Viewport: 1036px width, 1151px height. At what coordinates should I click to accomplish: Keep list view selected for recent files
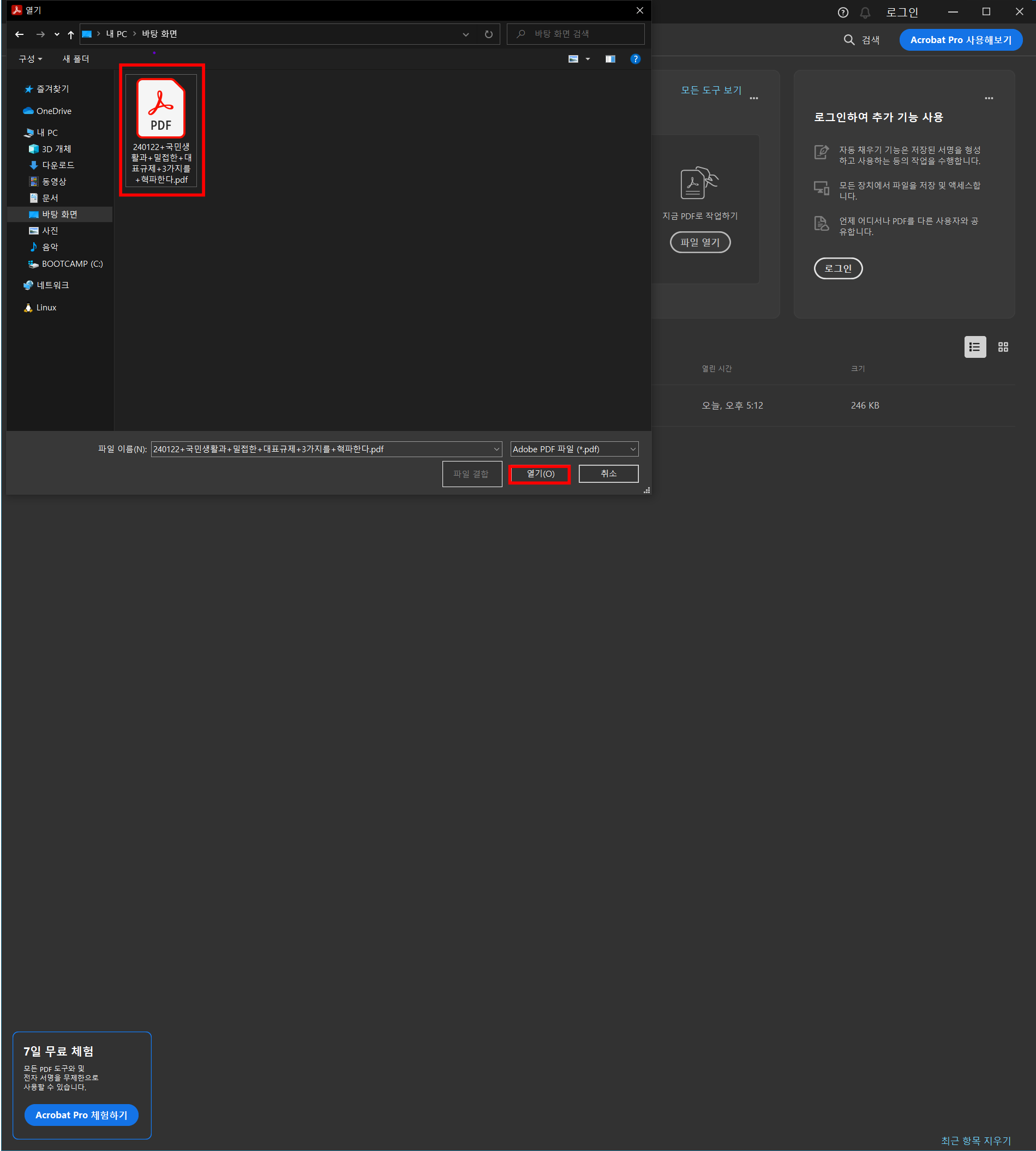tap(974, 347)
